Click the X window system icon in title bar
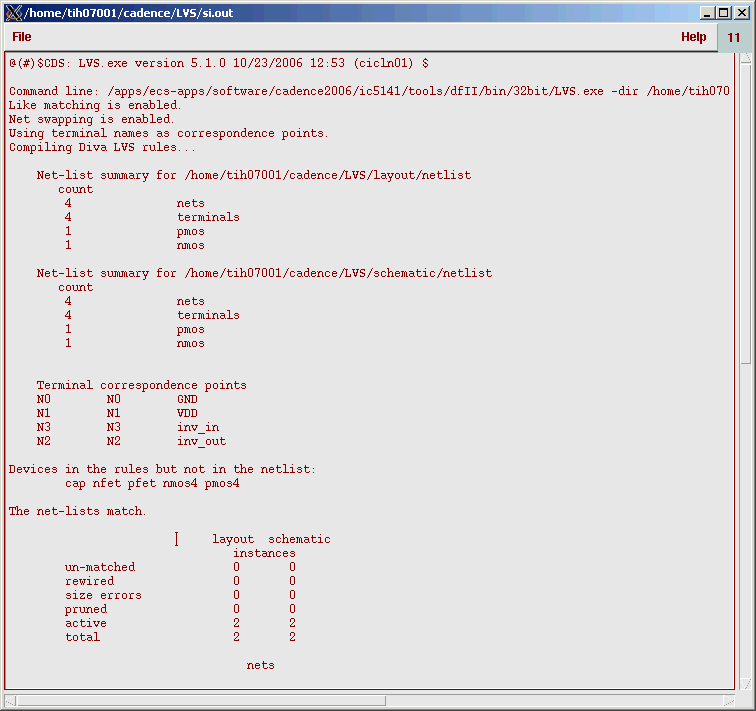Image resolution: width=756 pixels, height=711 pixels. coord(13,12)
